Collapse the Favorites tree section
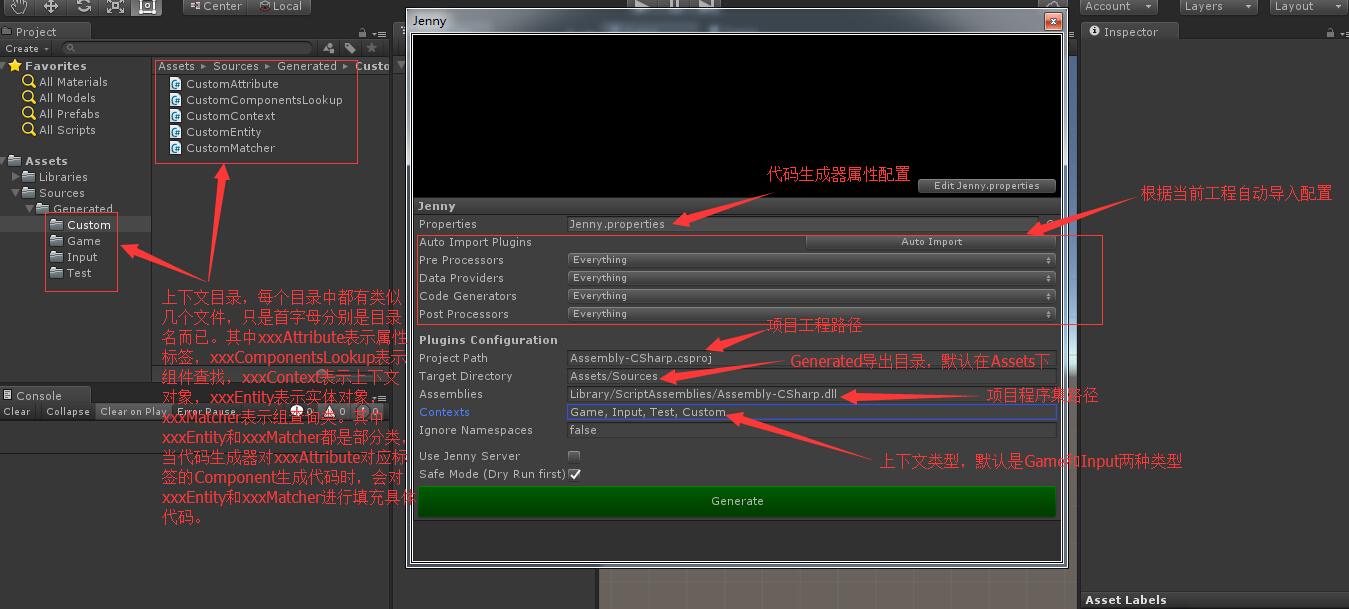Viewport: 1349px width, 609px height. click(x=5, y=66)
